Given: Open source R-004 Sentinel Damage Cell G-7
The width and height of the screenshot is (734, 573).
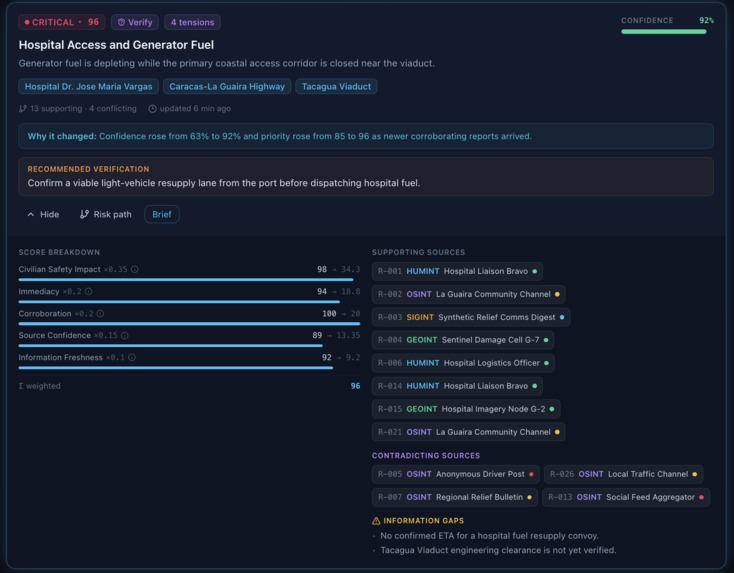Looking at the screenshot, I should (463, 340).
